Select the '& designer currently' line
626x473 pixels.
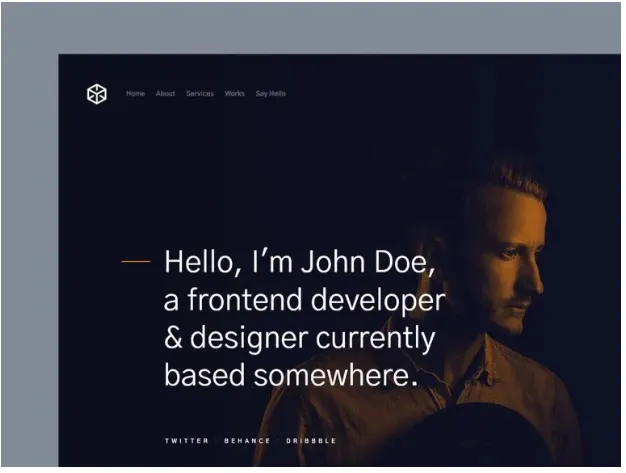pyautogui.click(x=299, y=338)
